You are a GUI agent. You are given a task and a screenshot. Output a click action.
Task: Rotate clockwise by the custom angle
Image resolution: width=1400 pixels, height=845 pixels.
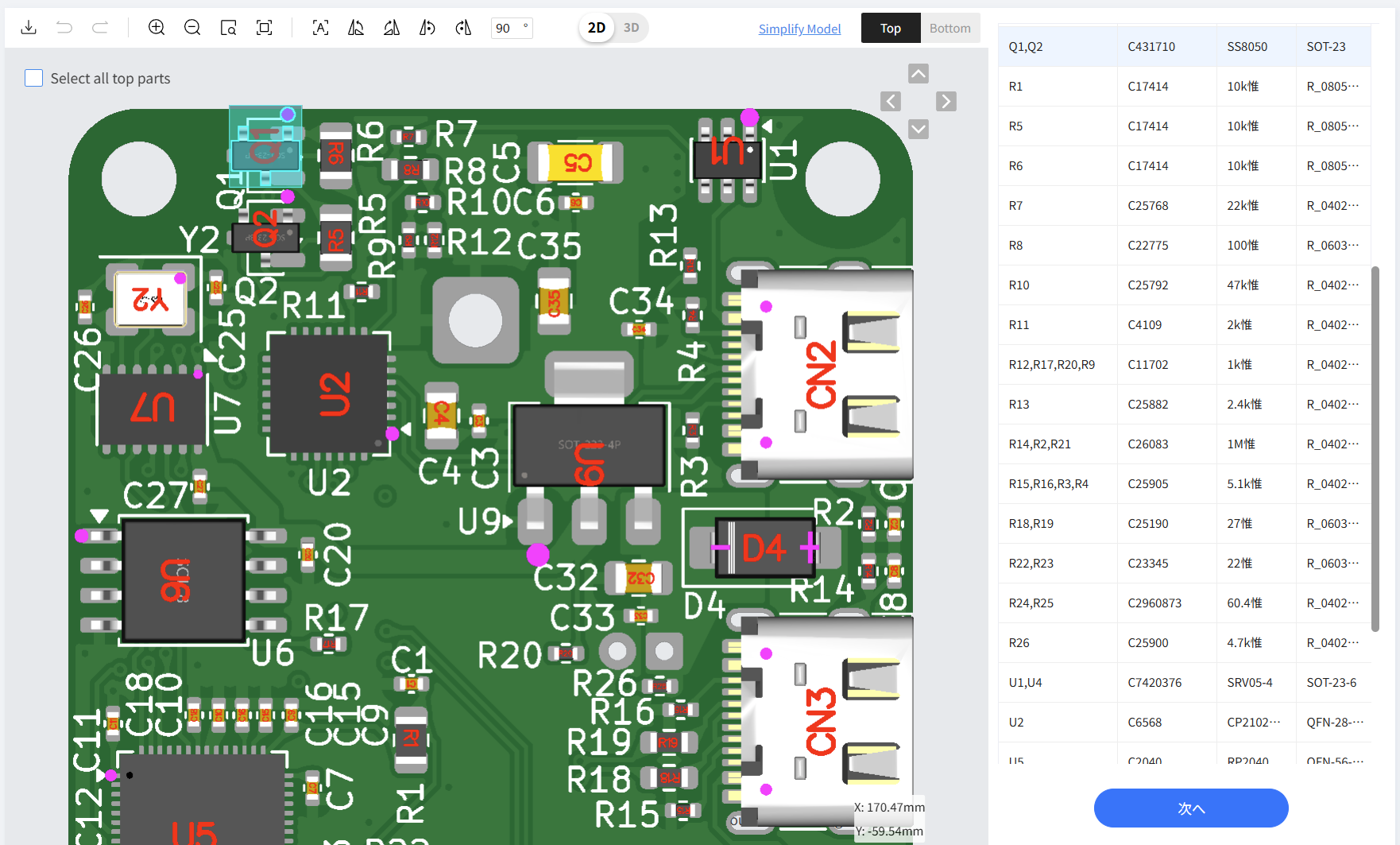click(463, 28)
